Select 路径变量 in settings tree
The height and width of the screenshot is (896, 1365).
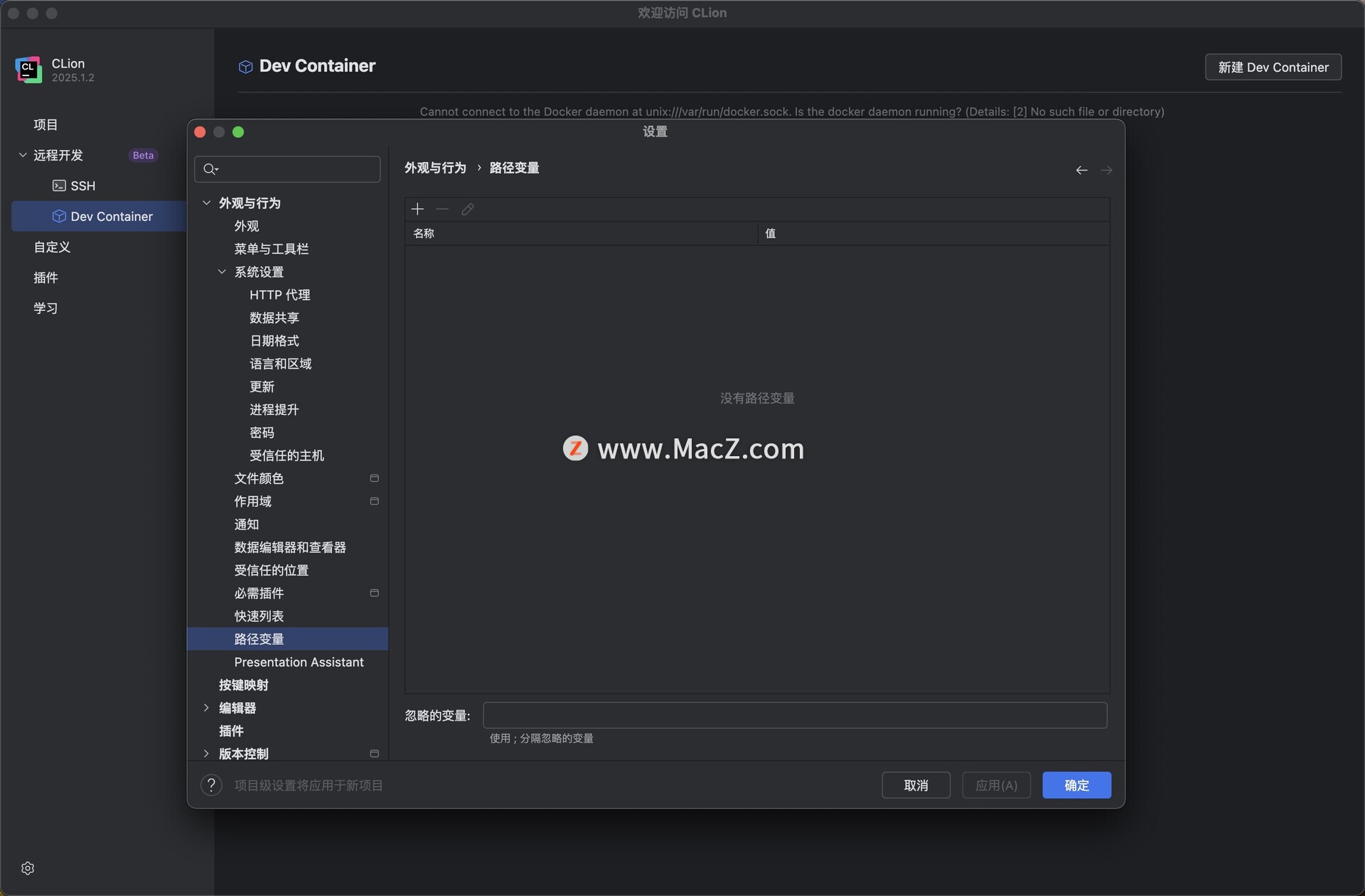click(288, 639)
